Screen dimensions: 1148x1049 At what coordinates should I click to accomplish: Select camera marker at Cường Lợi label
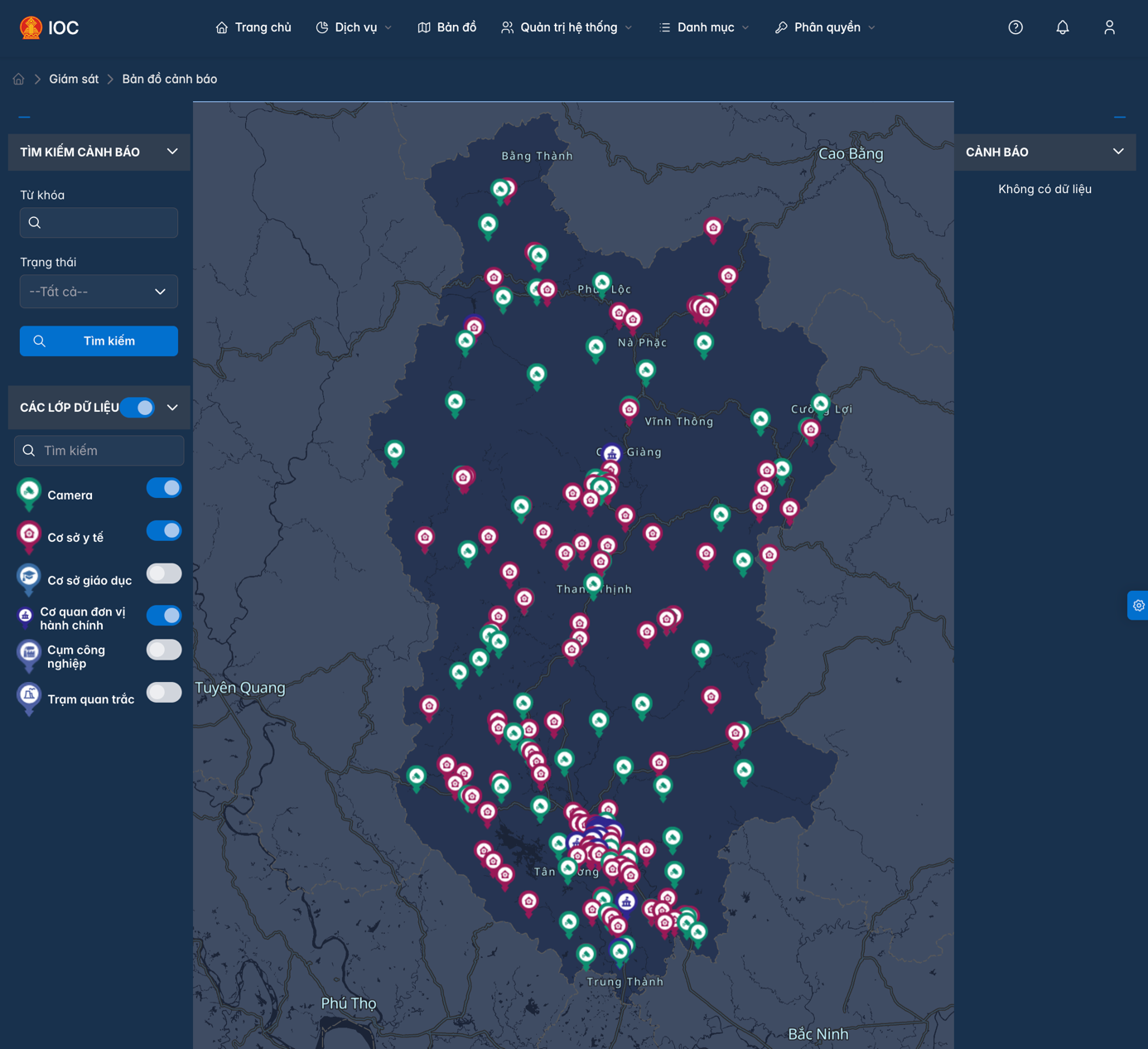[821, 405]
